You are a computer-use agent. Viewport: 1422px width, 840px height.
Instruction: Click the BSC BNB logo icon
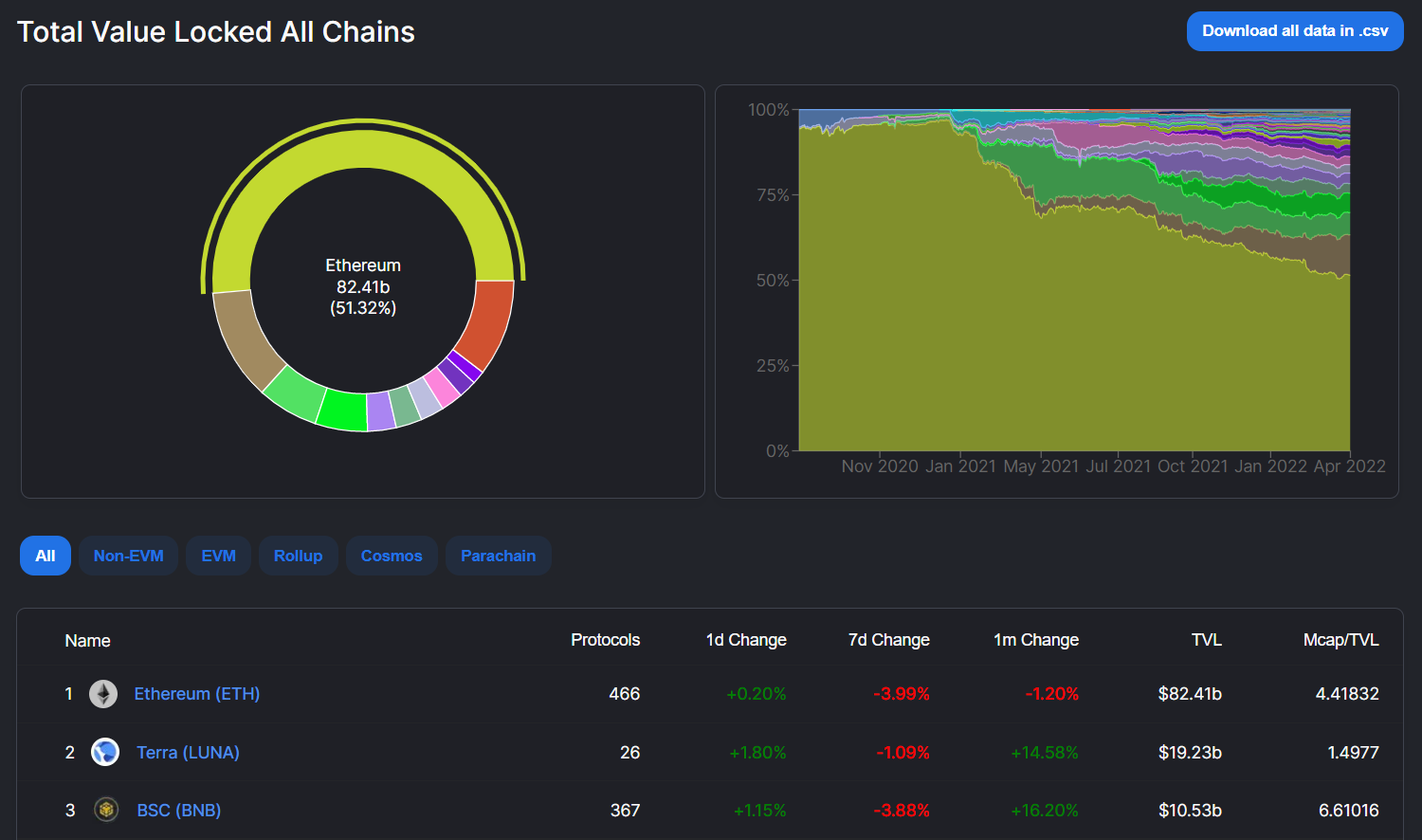point(106,810)
